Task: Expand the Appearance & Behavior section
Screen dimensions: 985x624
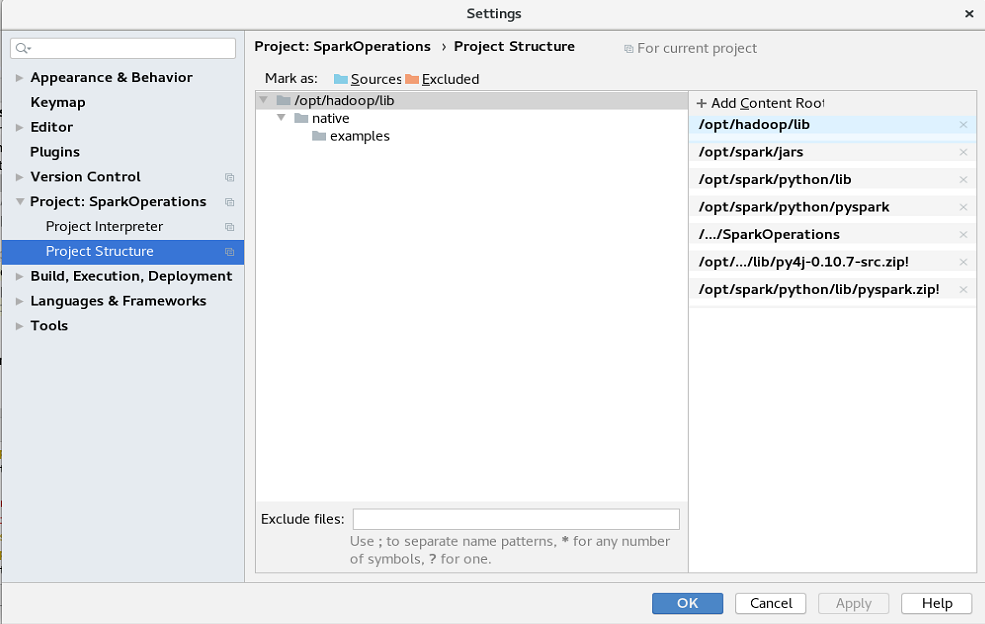Action: 17,77
